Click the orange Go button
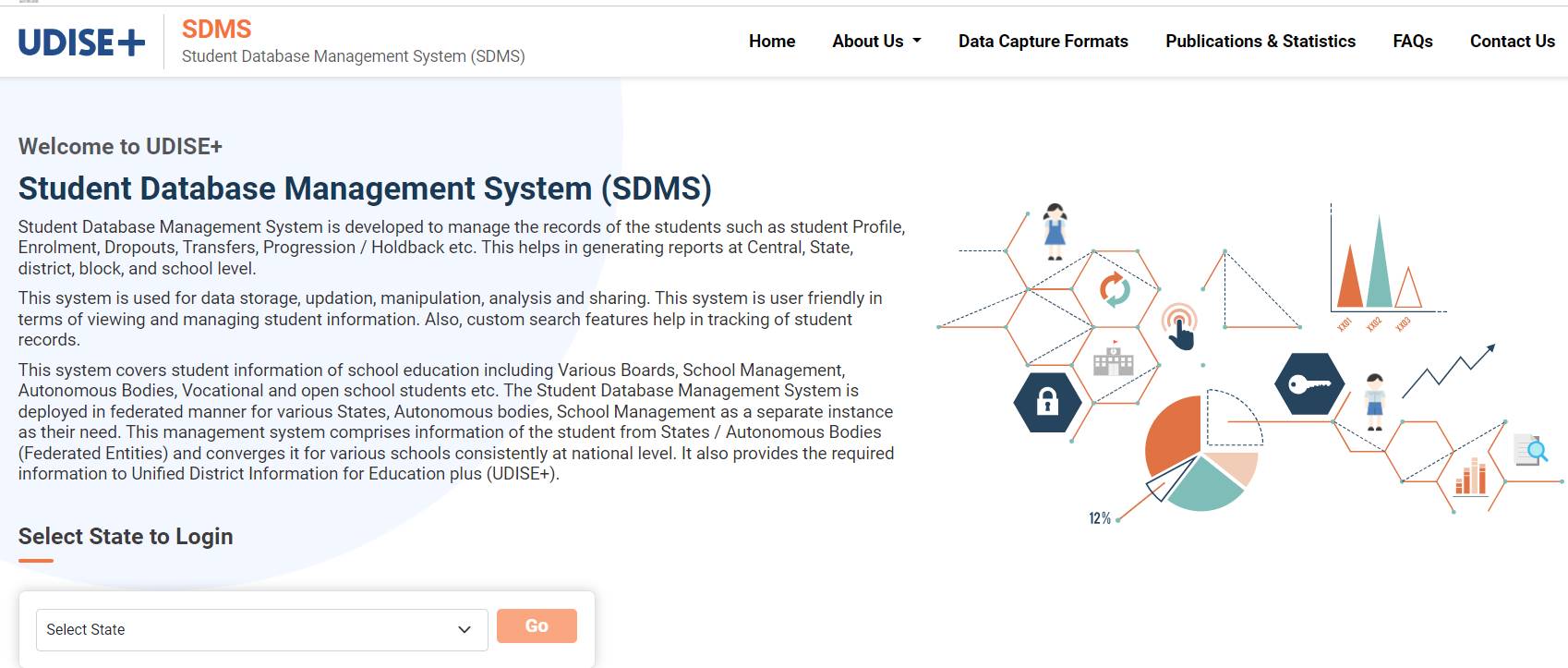The image size is (1568, 668). [537, 626]
